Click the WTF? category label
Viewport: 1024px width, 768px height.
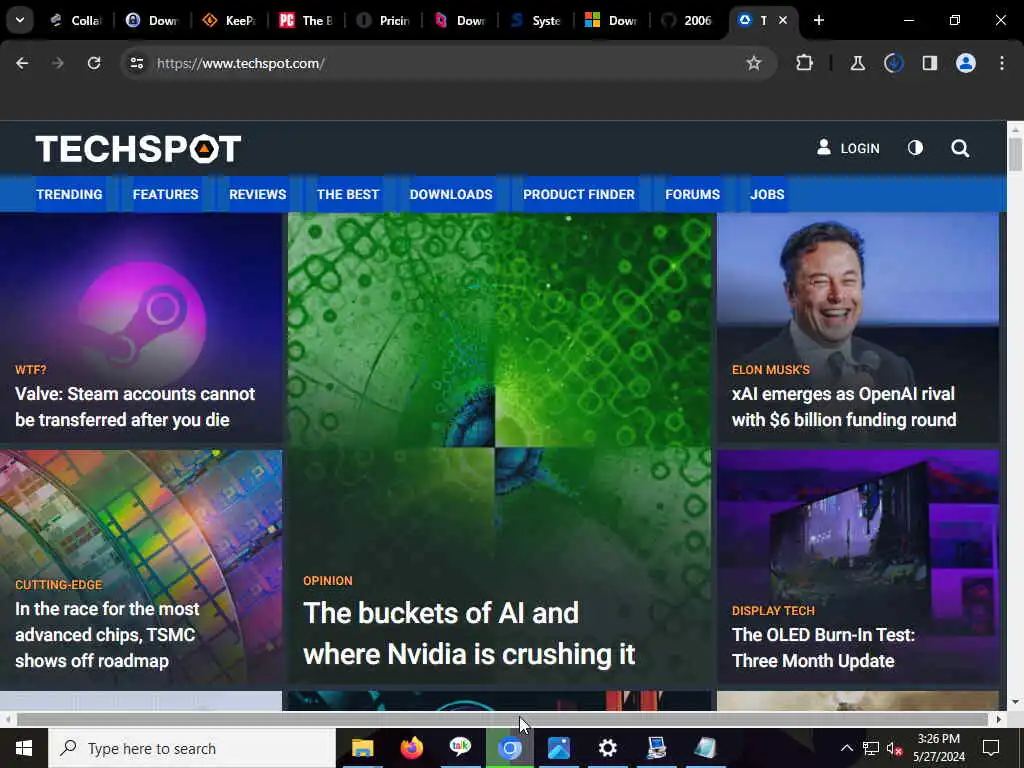(31, 370)
